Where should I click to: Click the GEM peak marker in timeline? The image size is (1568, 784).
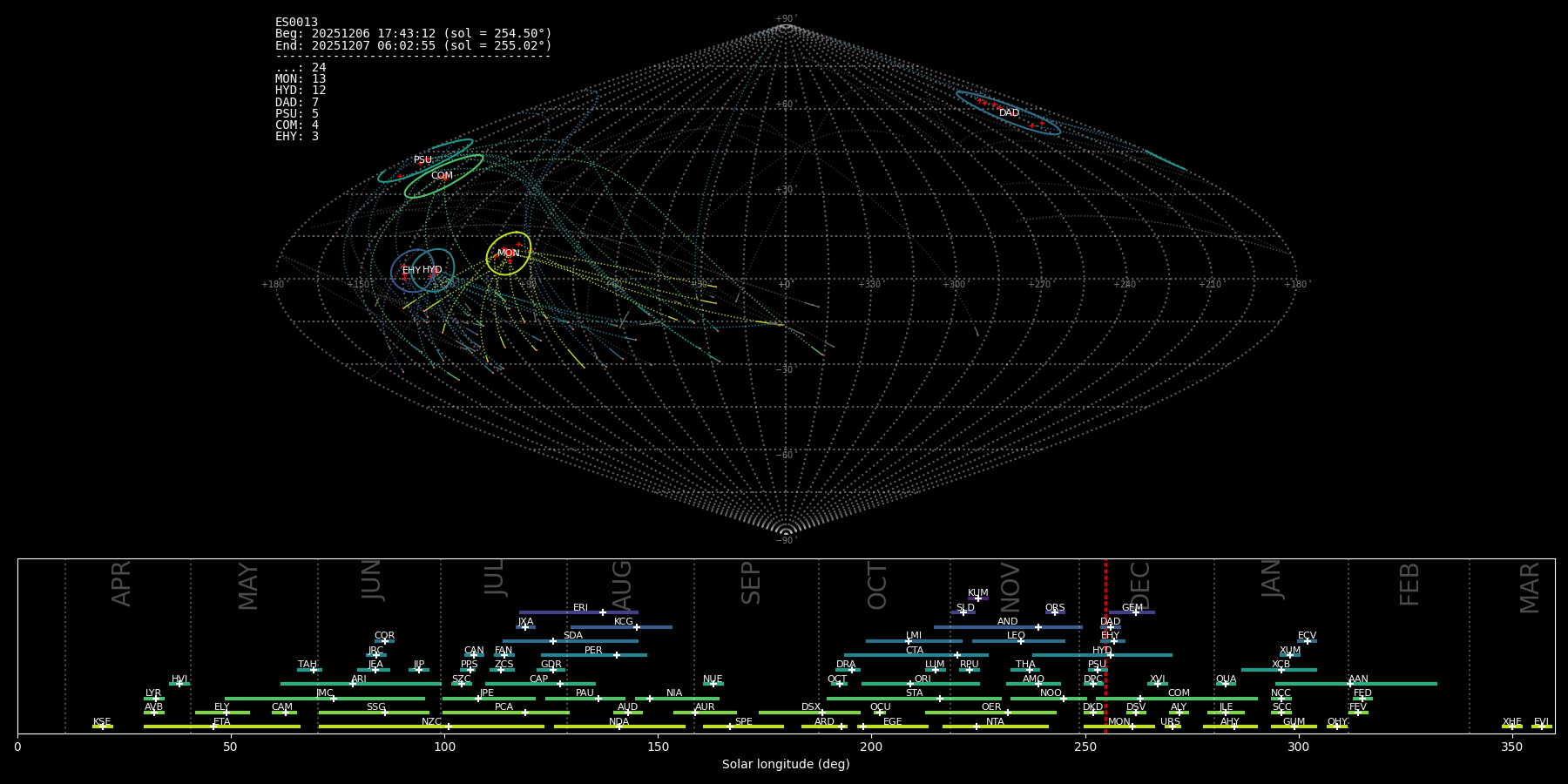(1136, 612)
